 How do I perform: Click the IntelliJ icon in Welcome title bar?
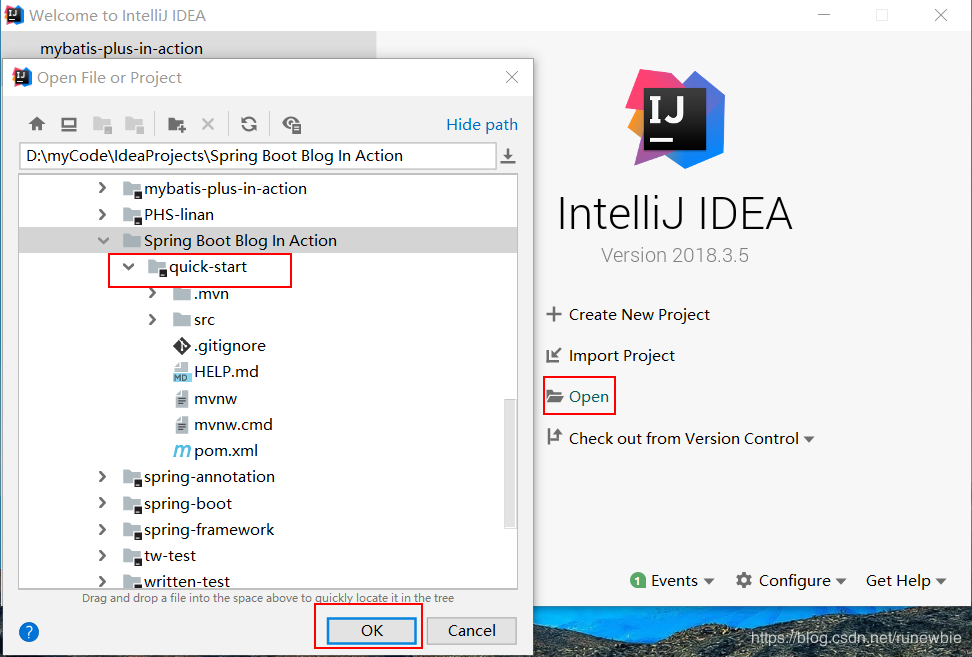click(14, 15)
